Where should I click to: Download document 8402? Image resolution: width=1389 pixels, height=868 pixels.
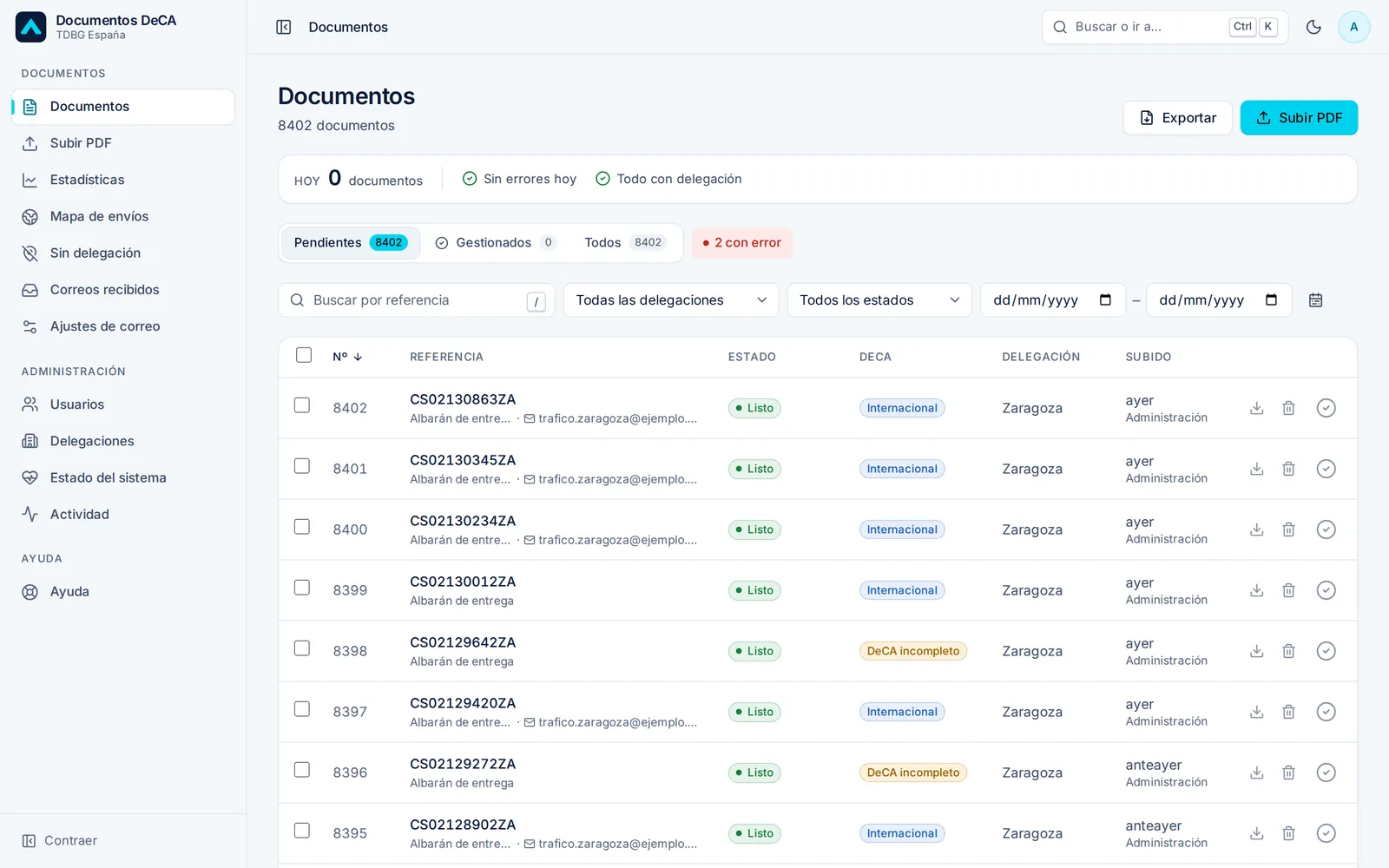tap(1256, 408)
